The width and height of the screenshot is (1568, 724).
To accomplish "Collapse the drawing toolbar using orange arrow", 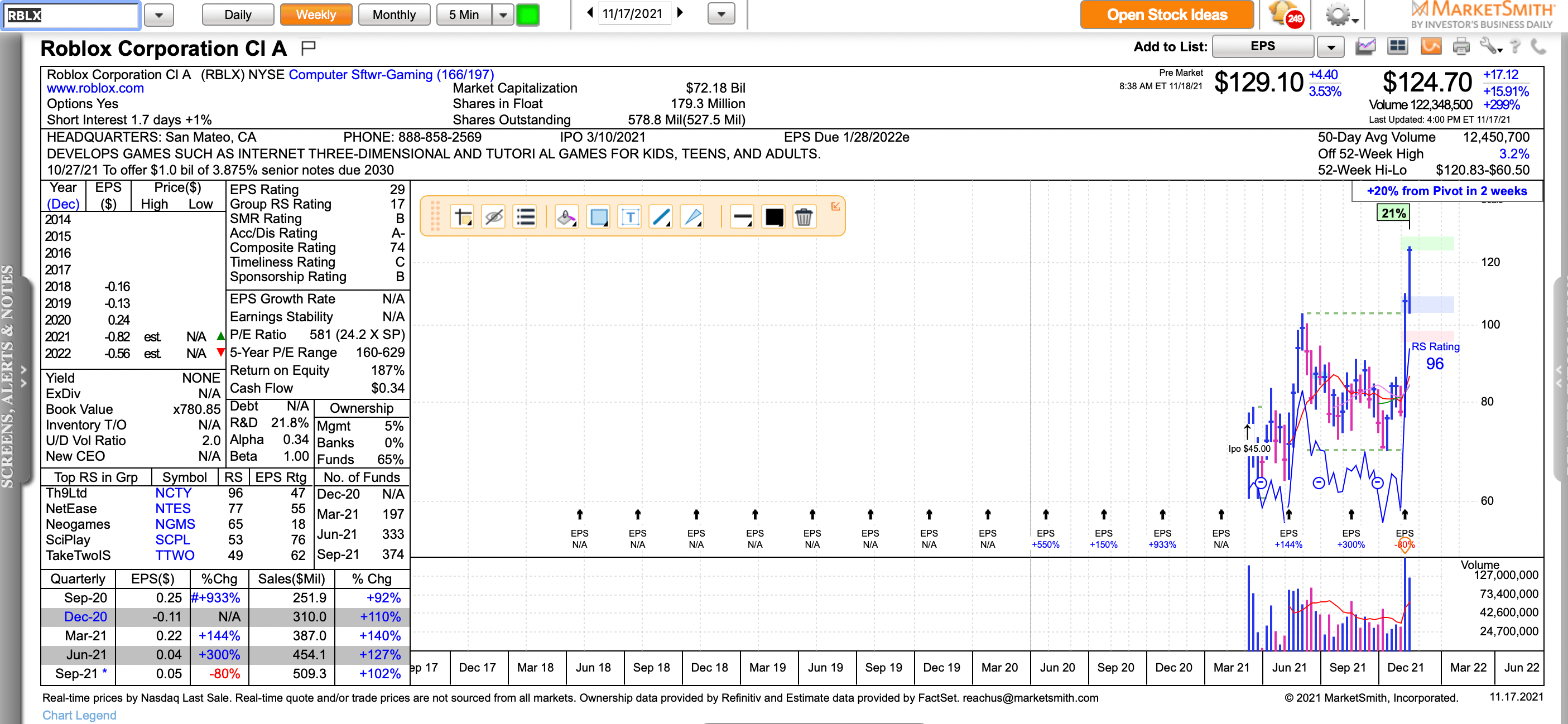I will click(x=836, y=206).
